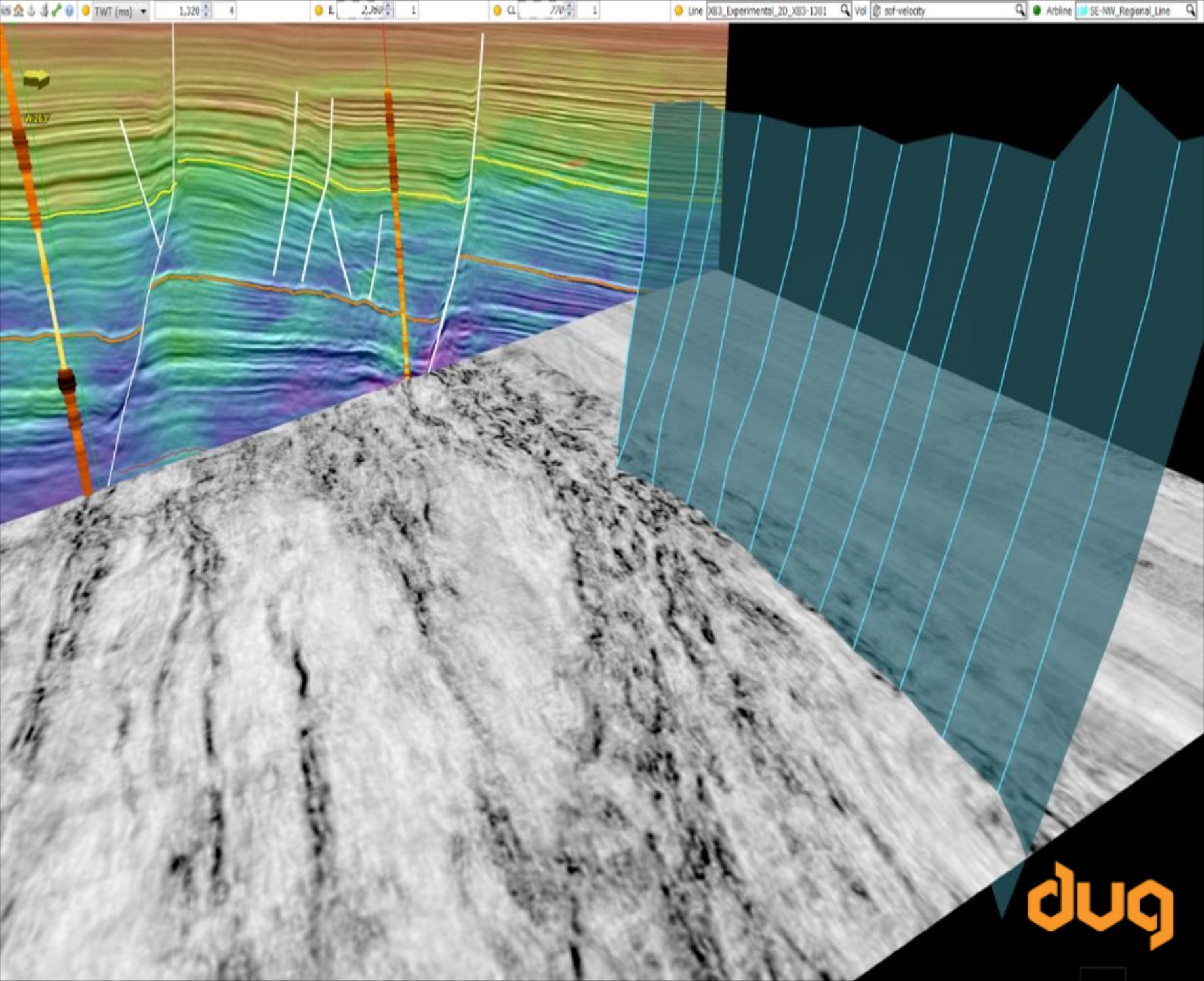Select the Line field showing XB3_Experimental_2D_XB3-1301
The image size is (1204, 981).
771,10
